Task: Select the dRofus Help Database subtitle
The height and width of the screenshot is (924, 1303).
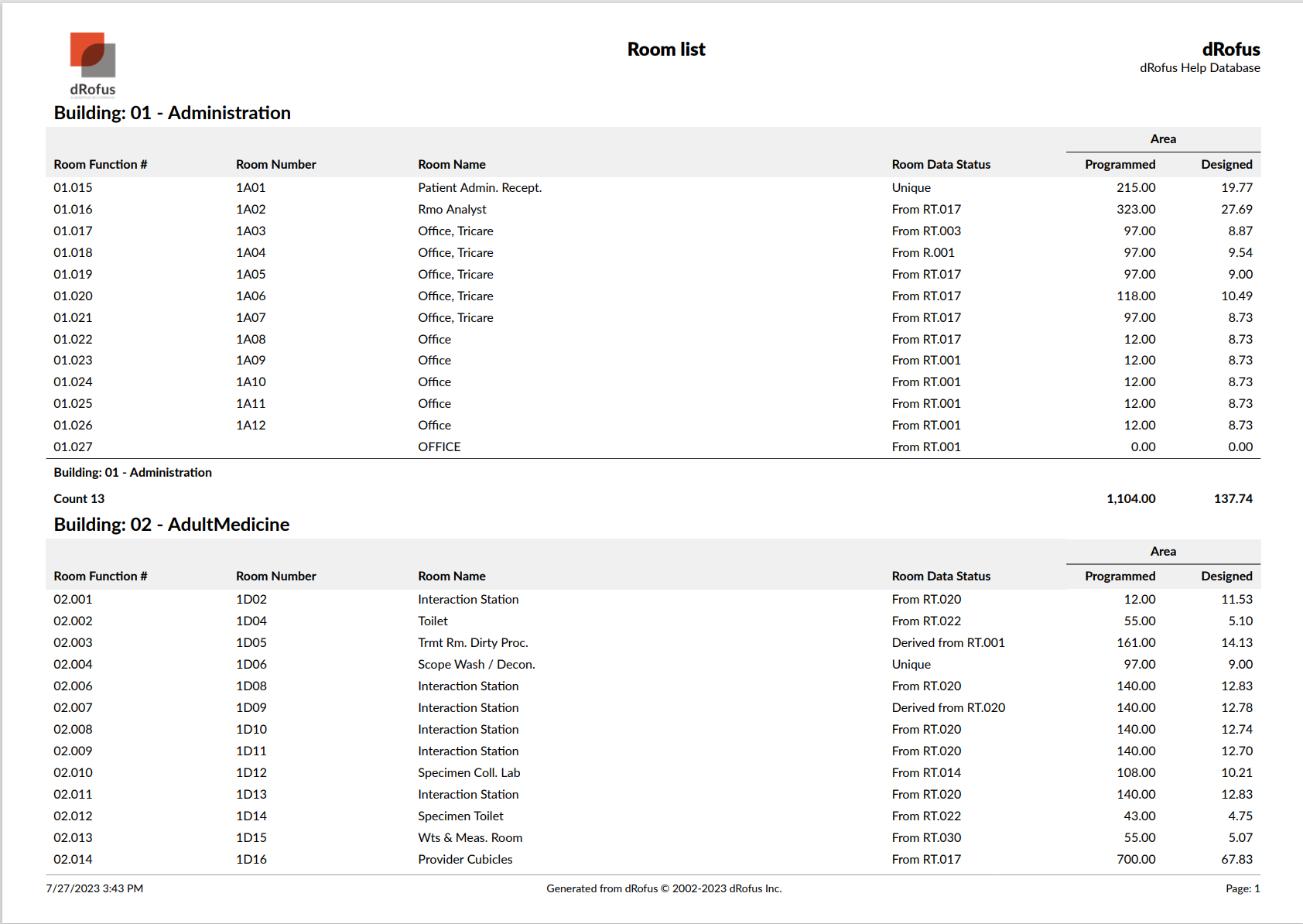Action: tap(1199, 68)
